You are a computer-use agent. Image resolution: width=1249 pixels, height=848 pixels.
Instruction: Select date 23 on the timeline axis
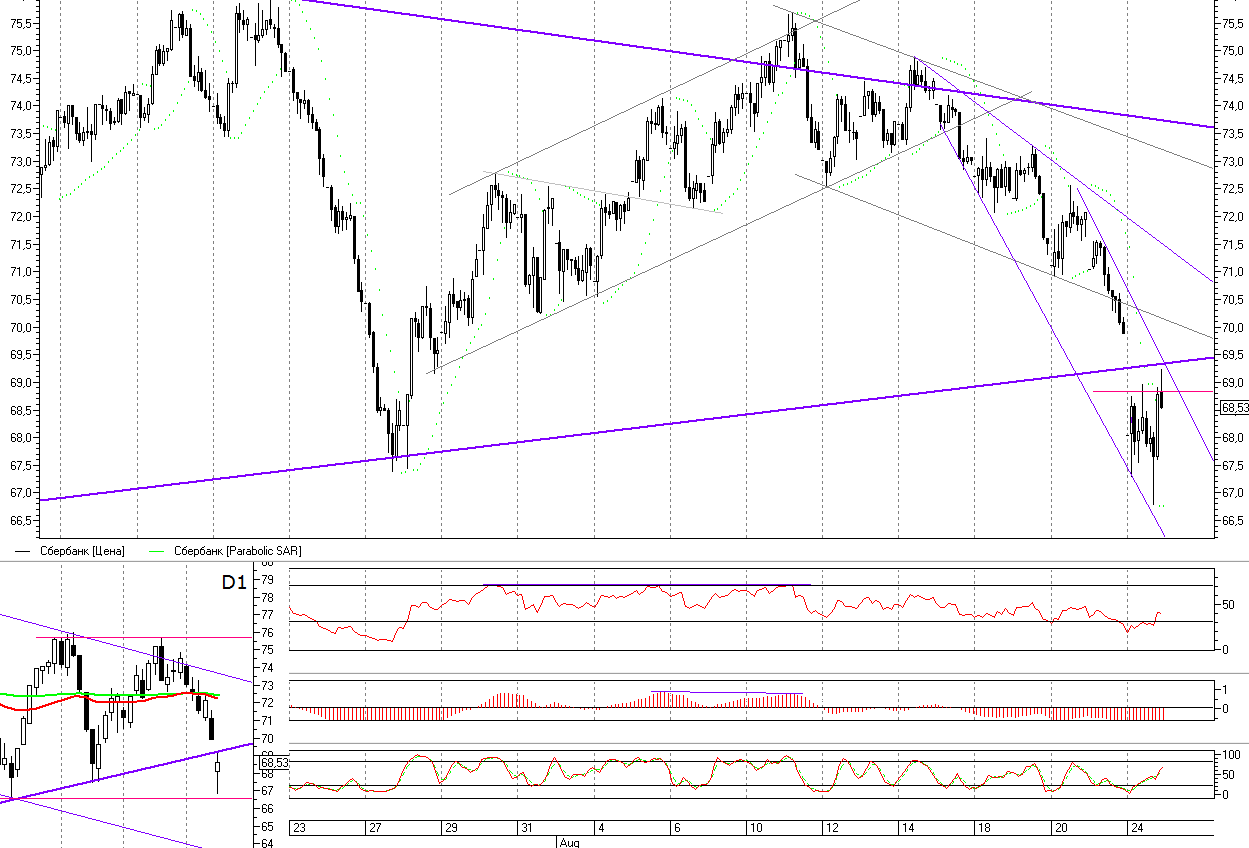pos(299,828)
